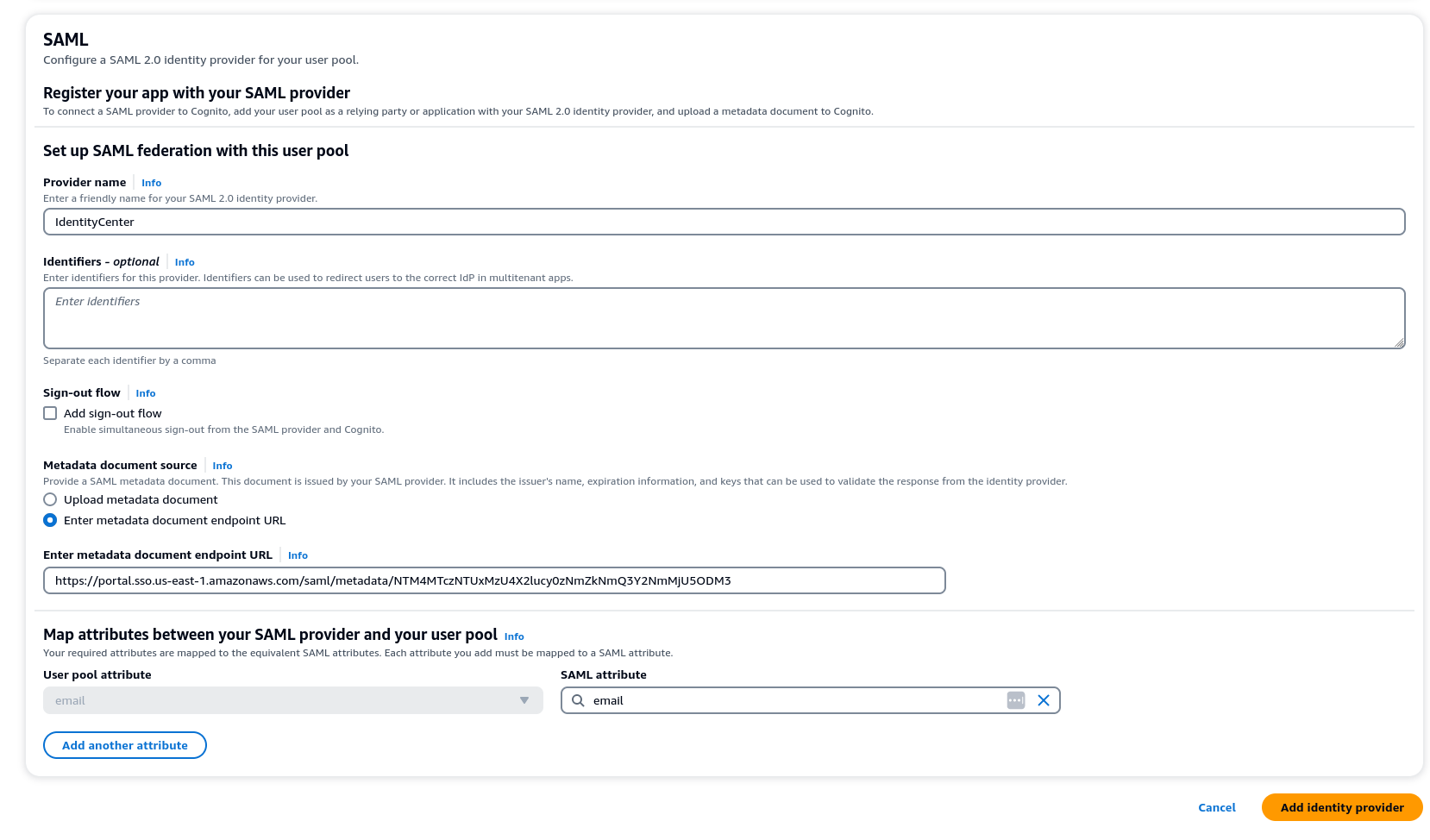The height and width of the screenshot is (840, 1430).
Task: Open the Info link in the Map attributes heading
Action: pos(514,636)
